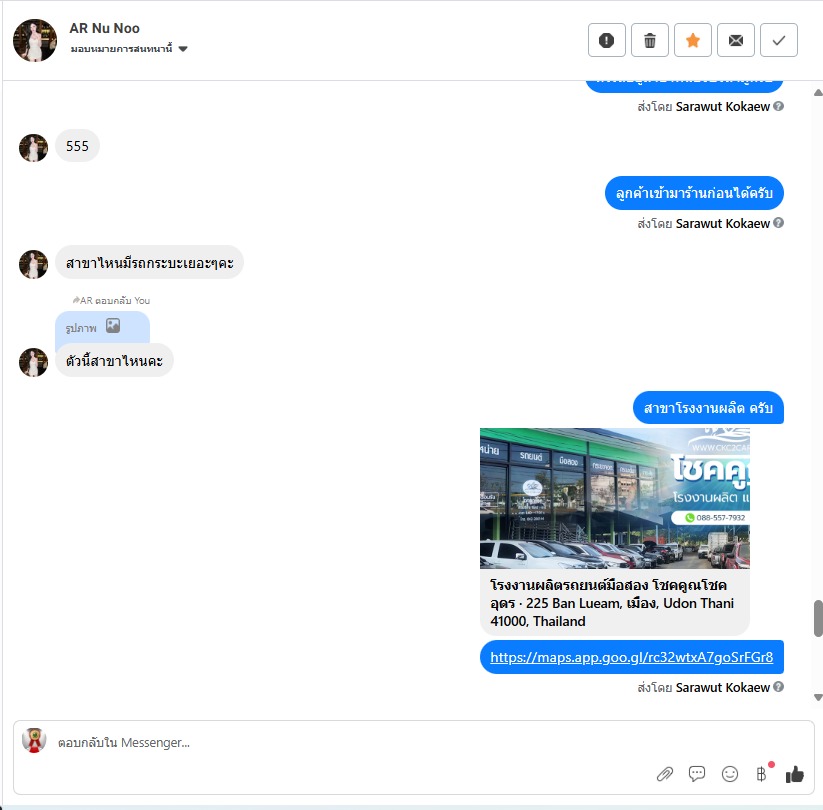Screen dimensions: 823x810
Task: Mark conversation as spam with exclamation icon
Action: coord(606,40)
